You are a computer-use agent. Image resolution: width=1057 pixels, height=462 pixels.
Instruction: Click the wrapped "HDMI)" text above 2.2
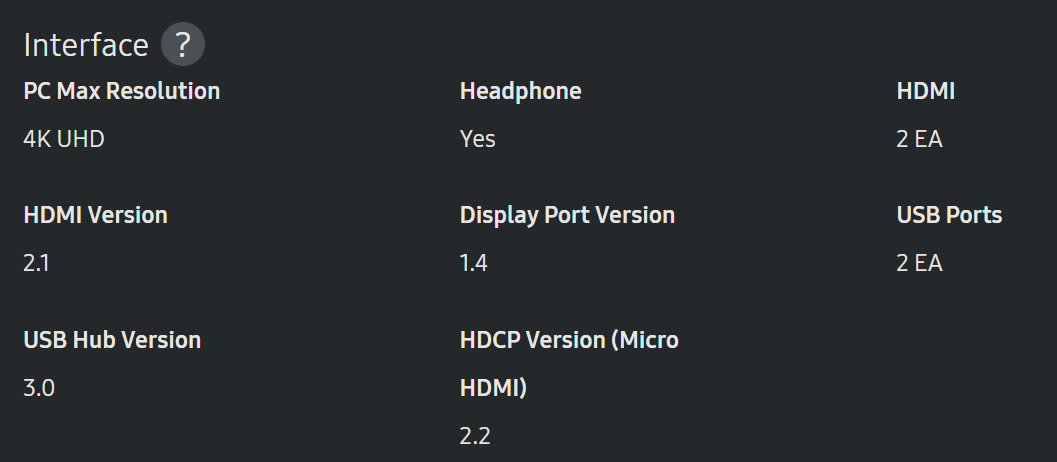493,387
